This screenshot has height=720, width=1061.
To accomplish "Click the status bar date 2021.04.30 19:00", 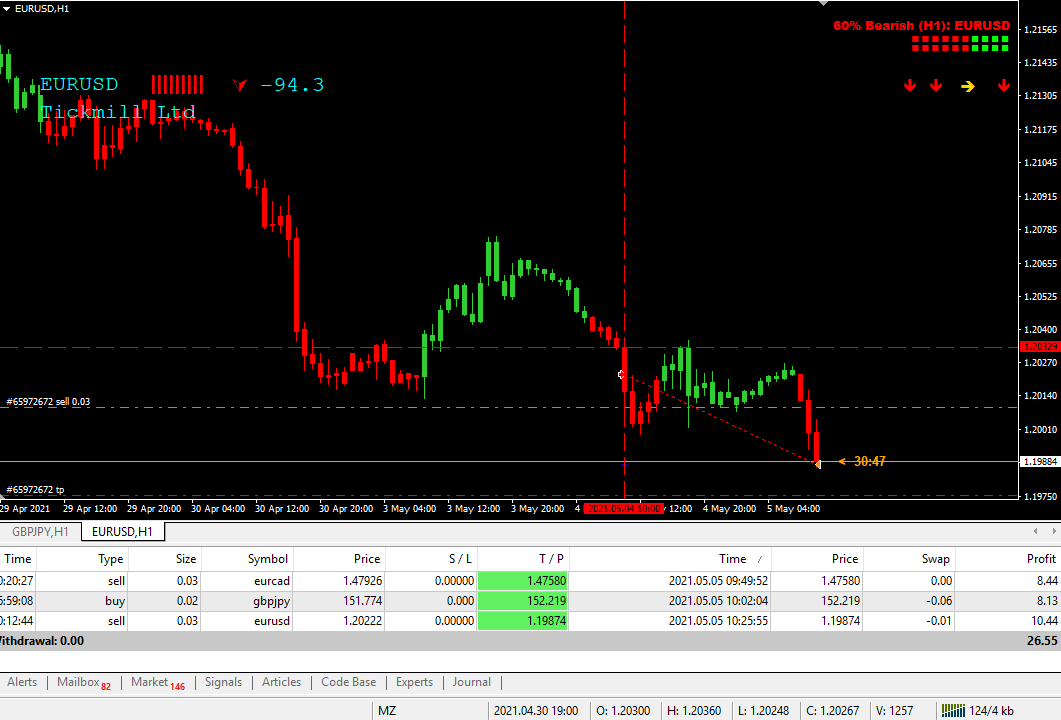I will 536,711.
